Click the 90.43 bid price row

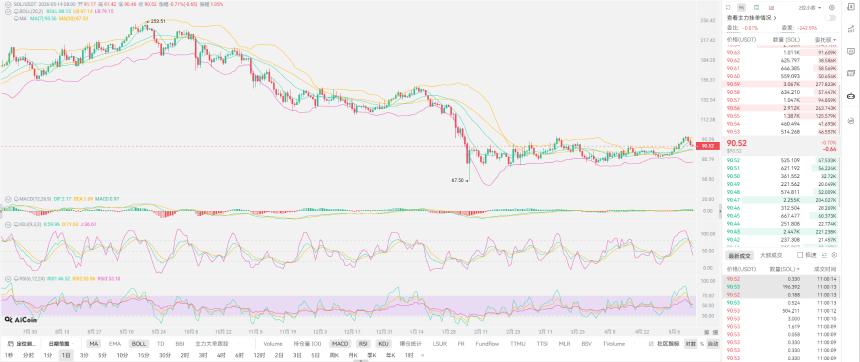pos(782,232)
